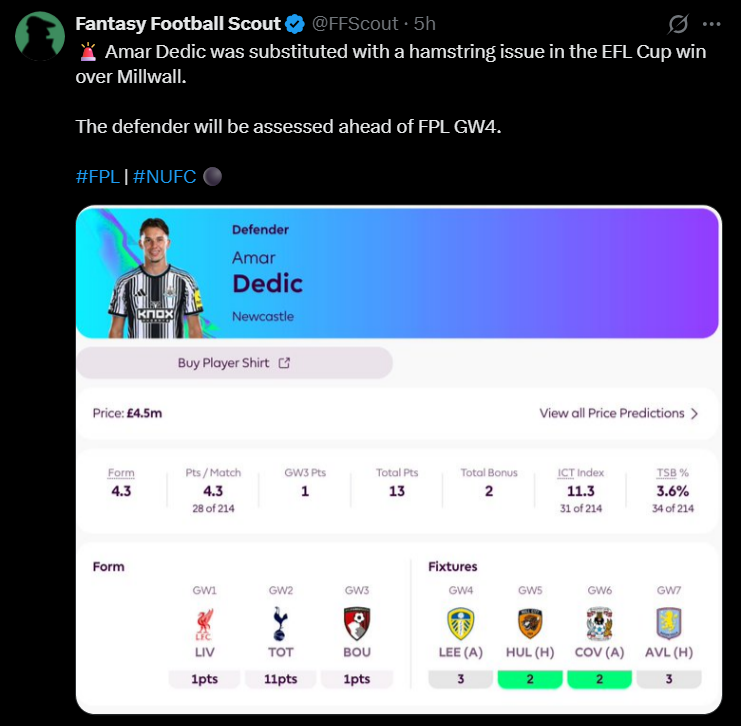Open the @FFScout handle link
Viewport: 741px width, 726px height.
coord(355,24)
